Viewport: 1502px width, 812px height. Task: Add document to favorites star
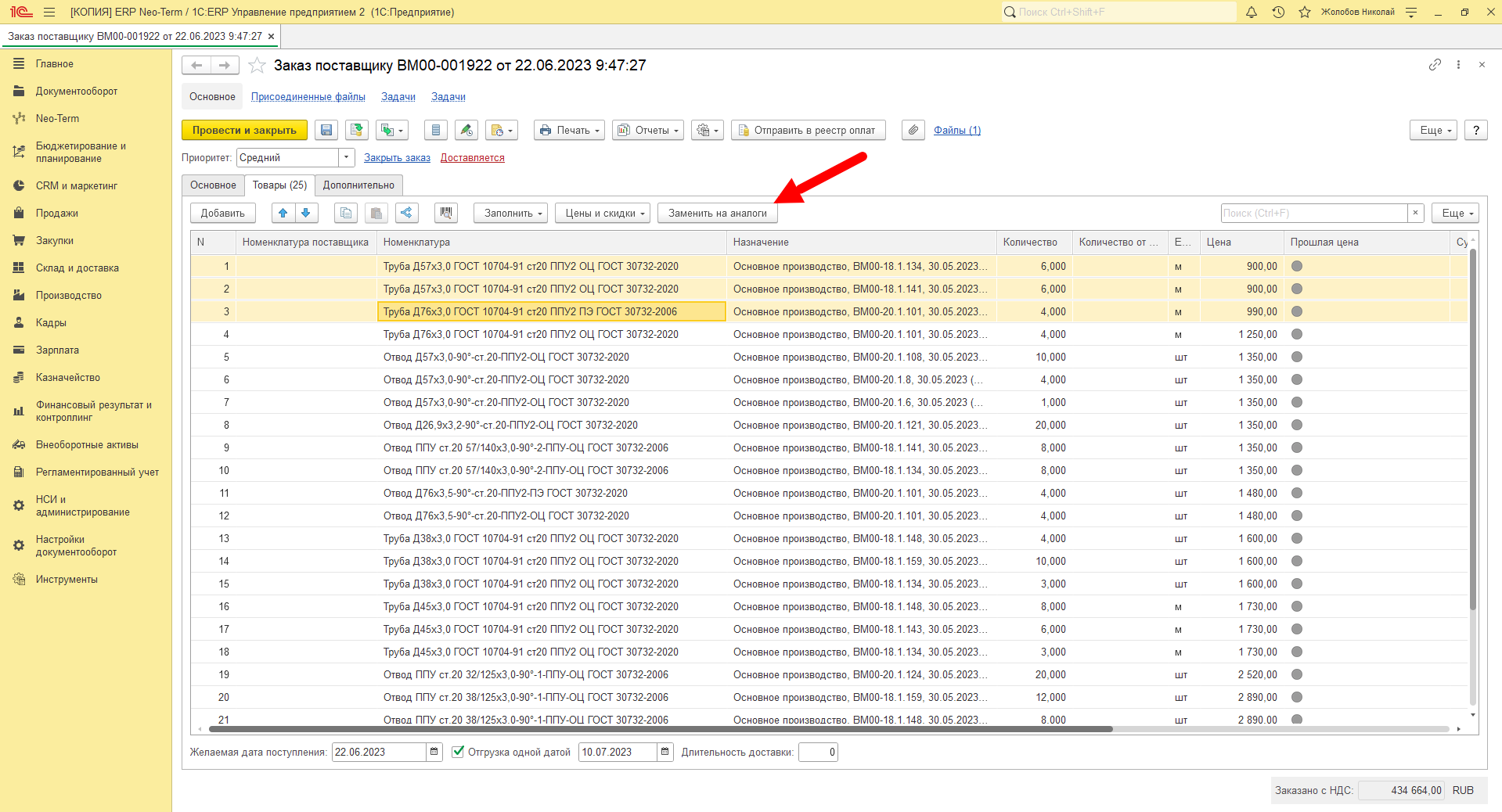257,66
